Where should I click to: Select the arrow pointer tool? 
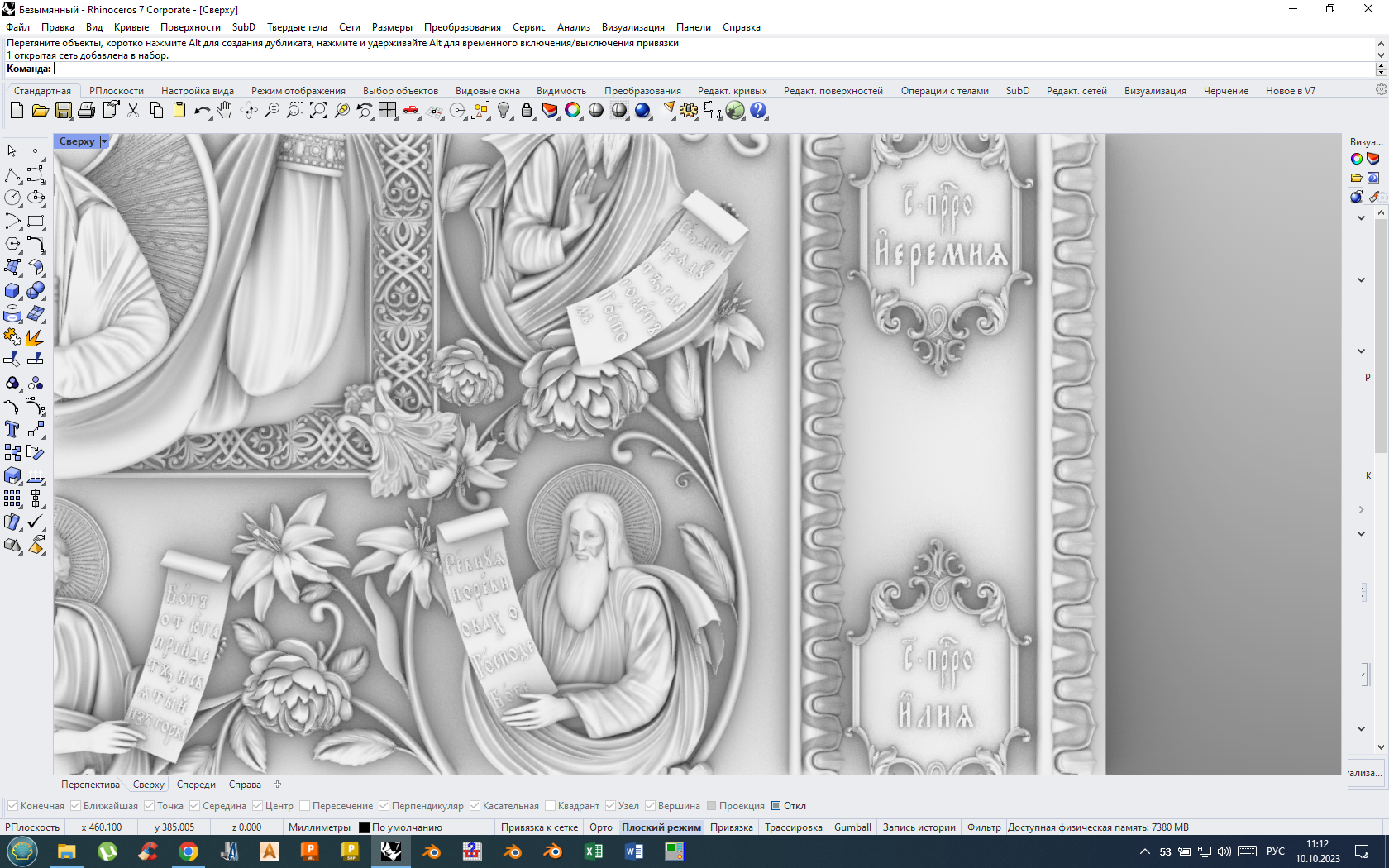coord(12,150)
